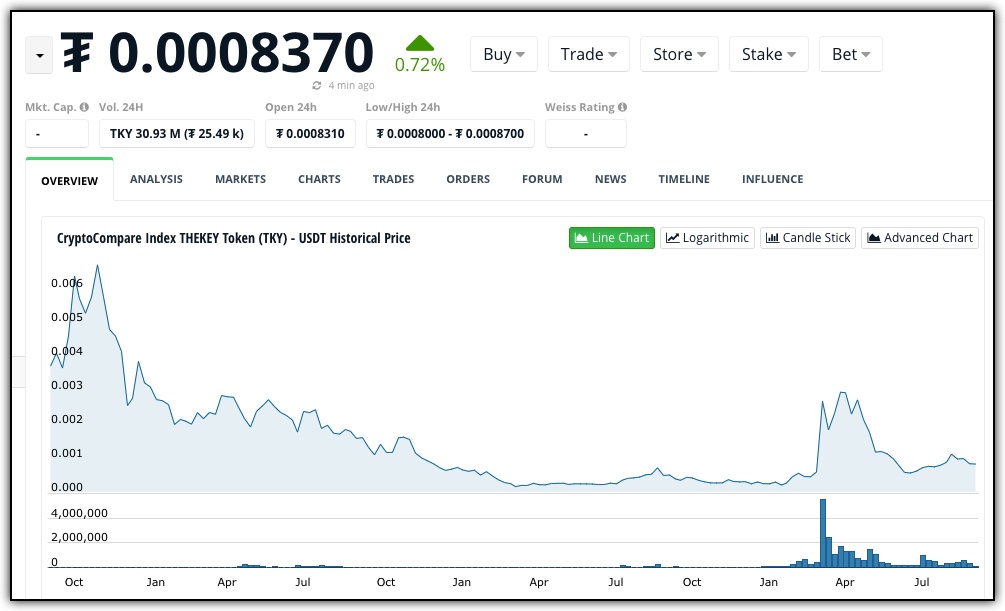Click the Weiss Rating value box
1005x611 pixels.
point(586,133)
